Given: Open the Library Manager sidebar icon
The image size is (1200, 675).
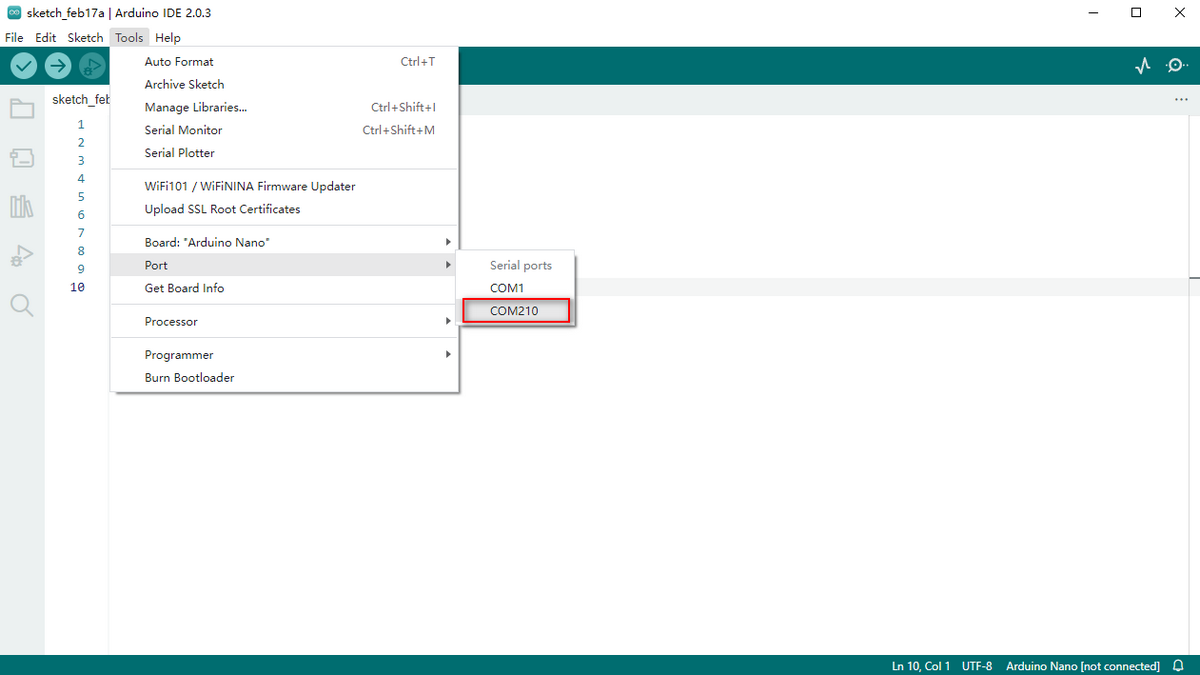Looking at the screenshot, I should tap(22, 207).
